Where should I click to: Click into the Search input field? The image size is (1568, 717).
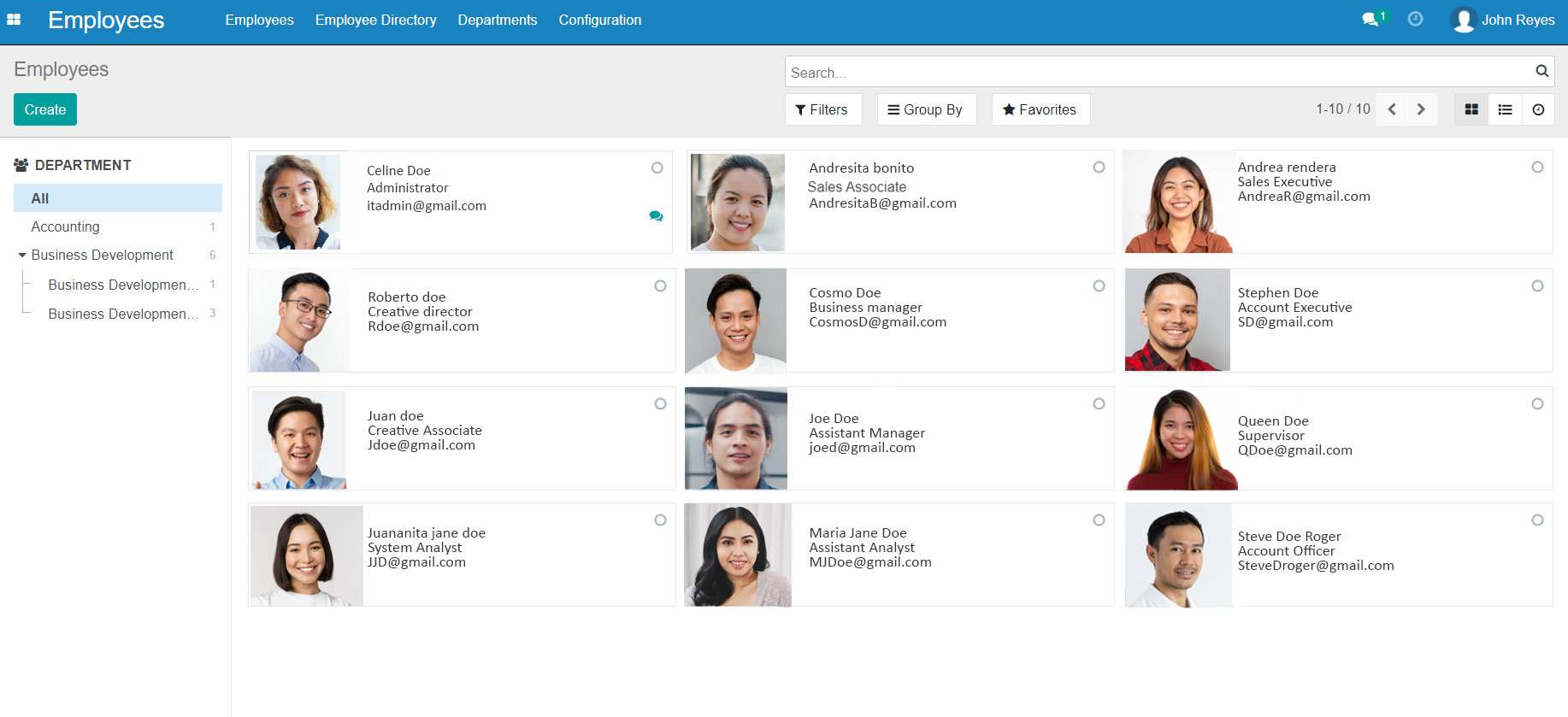coord(1154,73)
